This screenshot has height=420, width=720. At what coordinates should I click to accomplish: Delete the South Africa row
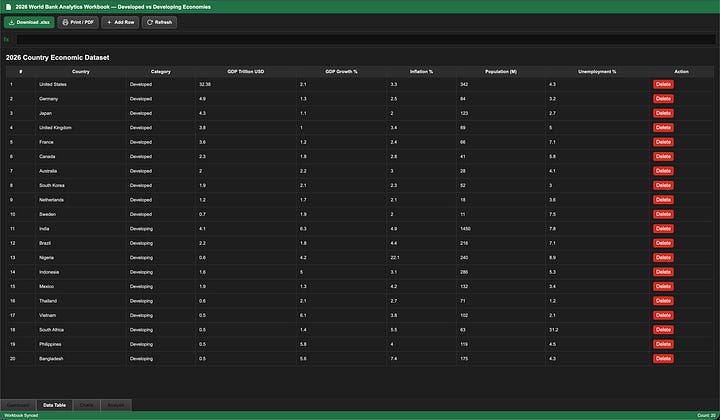point(663,330)
